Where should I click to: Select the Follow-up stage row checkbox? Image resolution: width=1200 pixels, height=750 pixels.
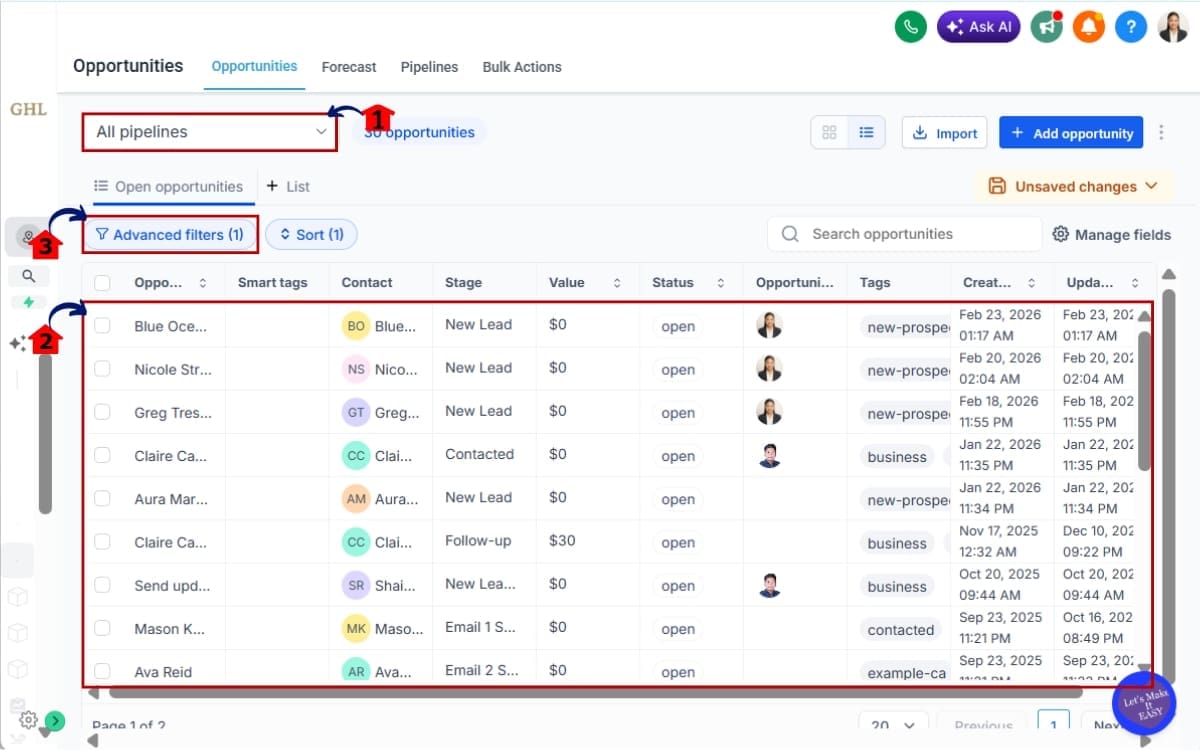click(102, 541)
